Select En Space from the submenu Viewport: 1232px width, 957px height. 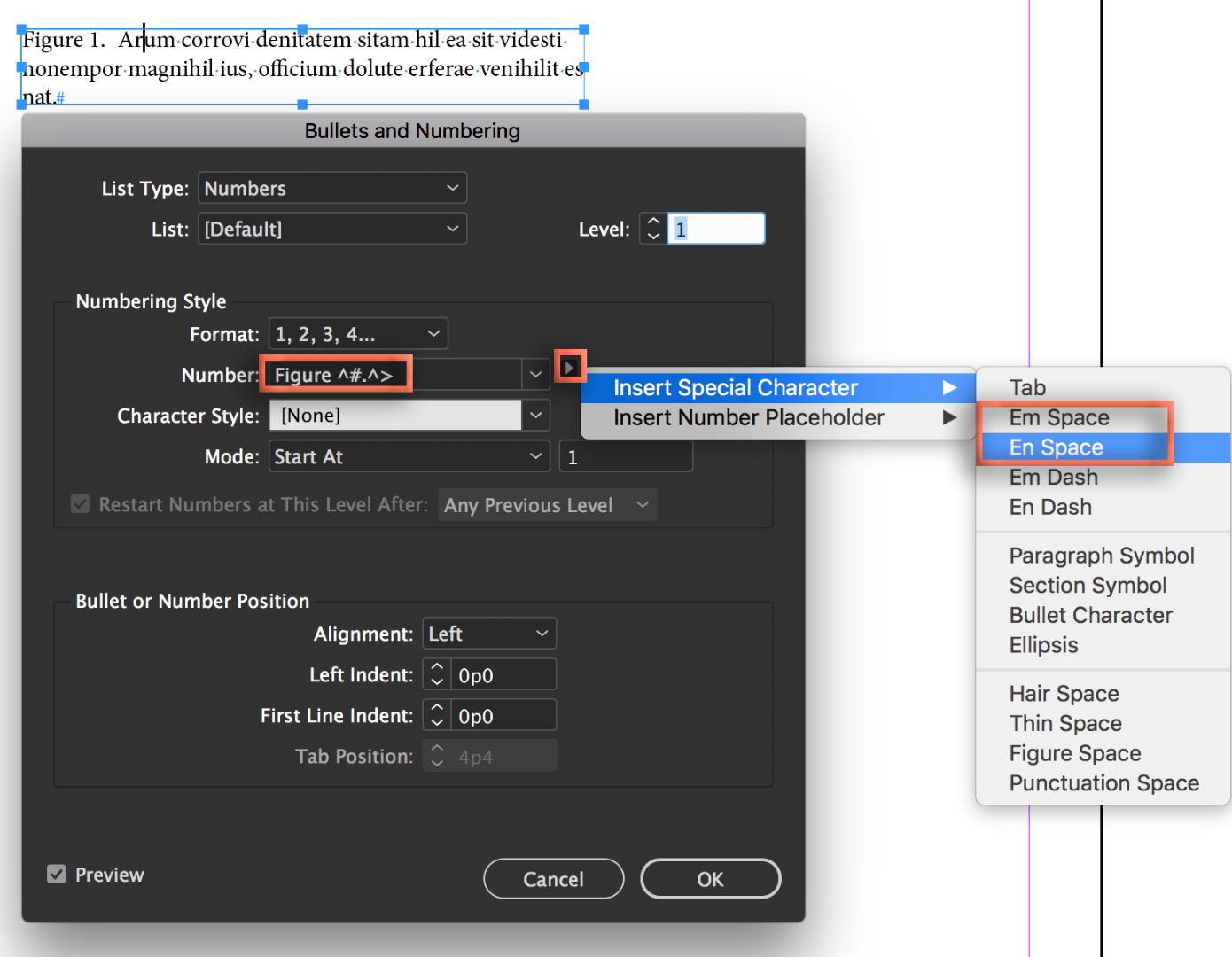[x=1103, y=447]
